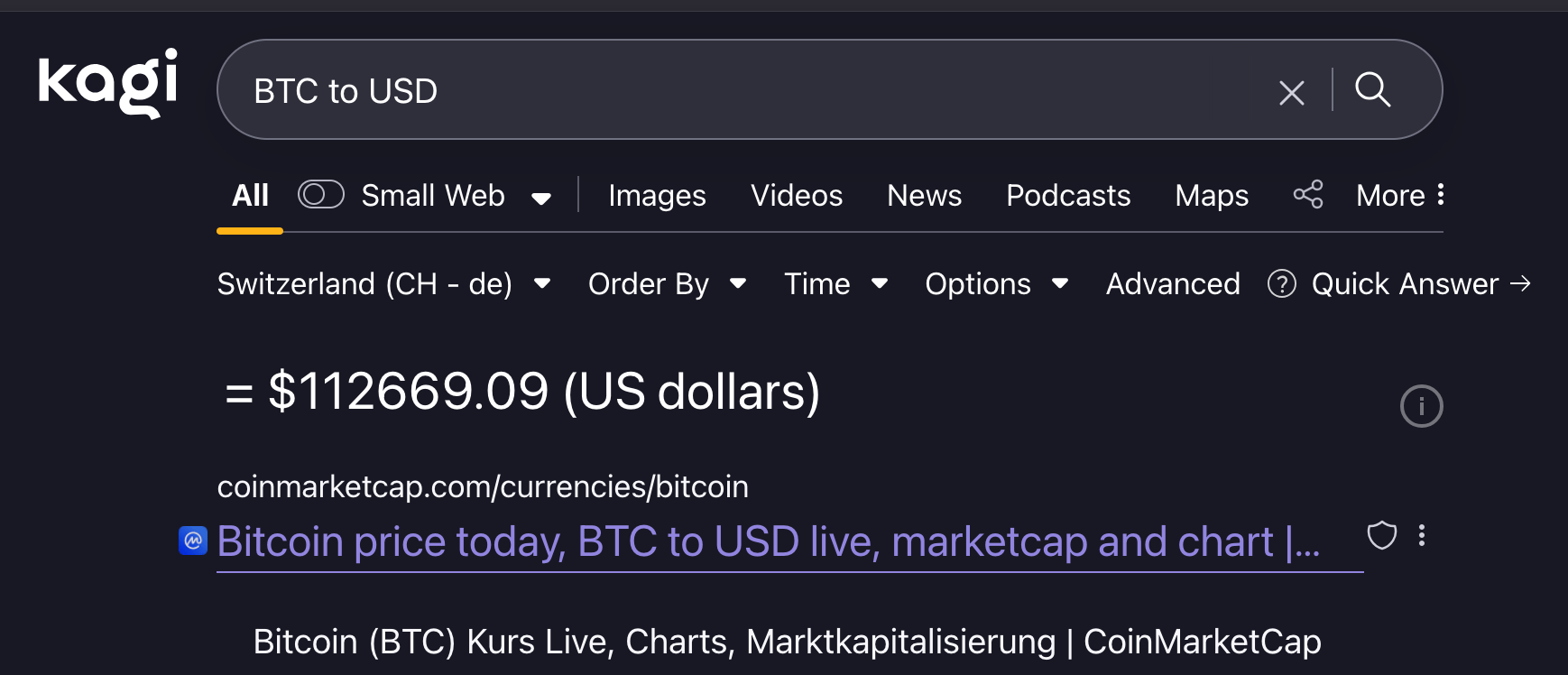Expand the Time filter dropdown
The image size is (1568, 675).
coord(835,284)
